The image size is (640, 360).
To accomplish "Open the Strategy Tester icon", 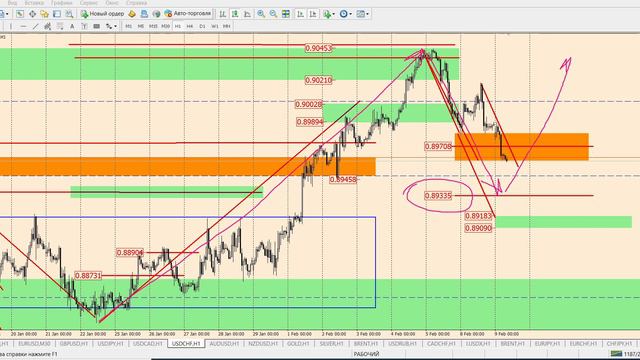I will [x=69, y=14].
